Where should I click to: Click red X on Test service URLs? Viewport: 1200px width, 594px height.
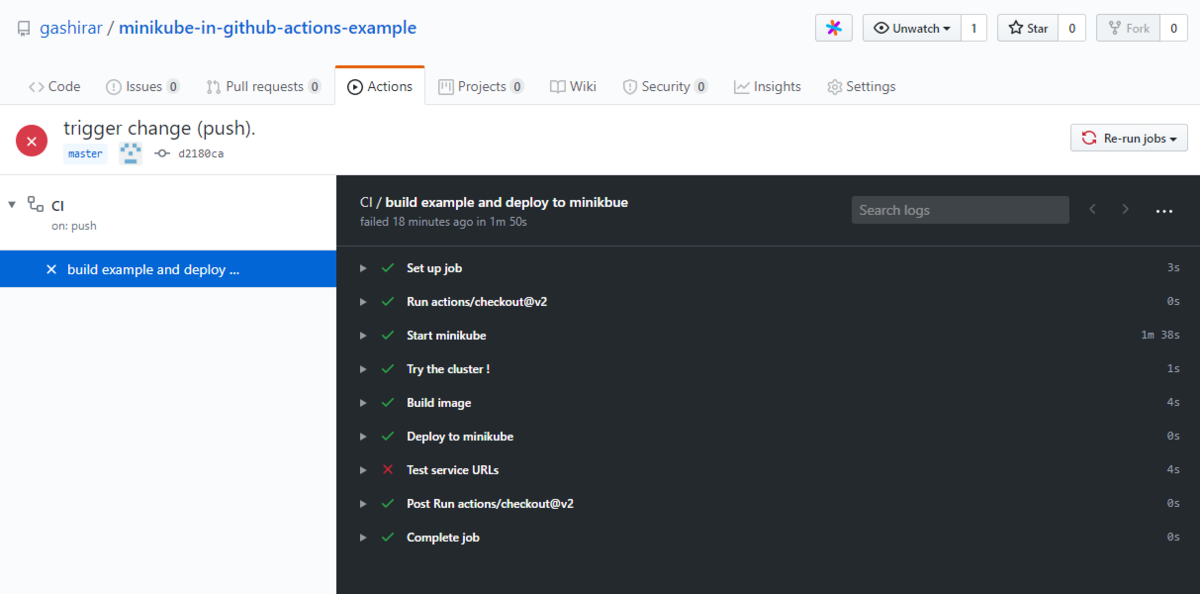(x=388, y=470)
